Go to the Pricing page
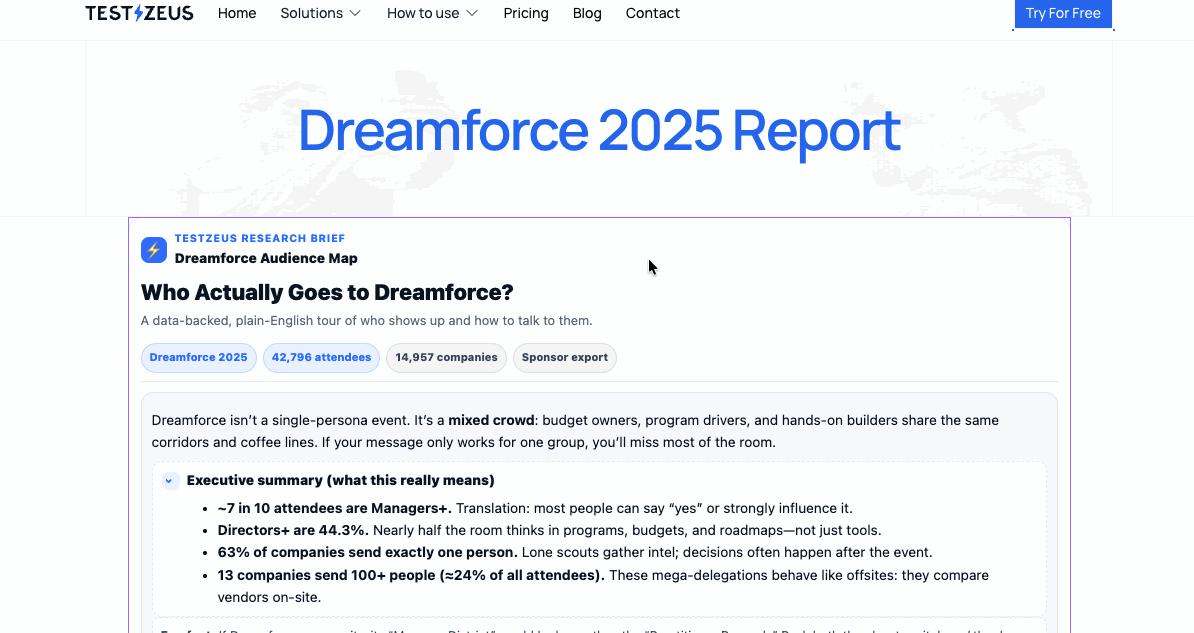Screen dimensions: 1194x633 click(x=526, y=13)
